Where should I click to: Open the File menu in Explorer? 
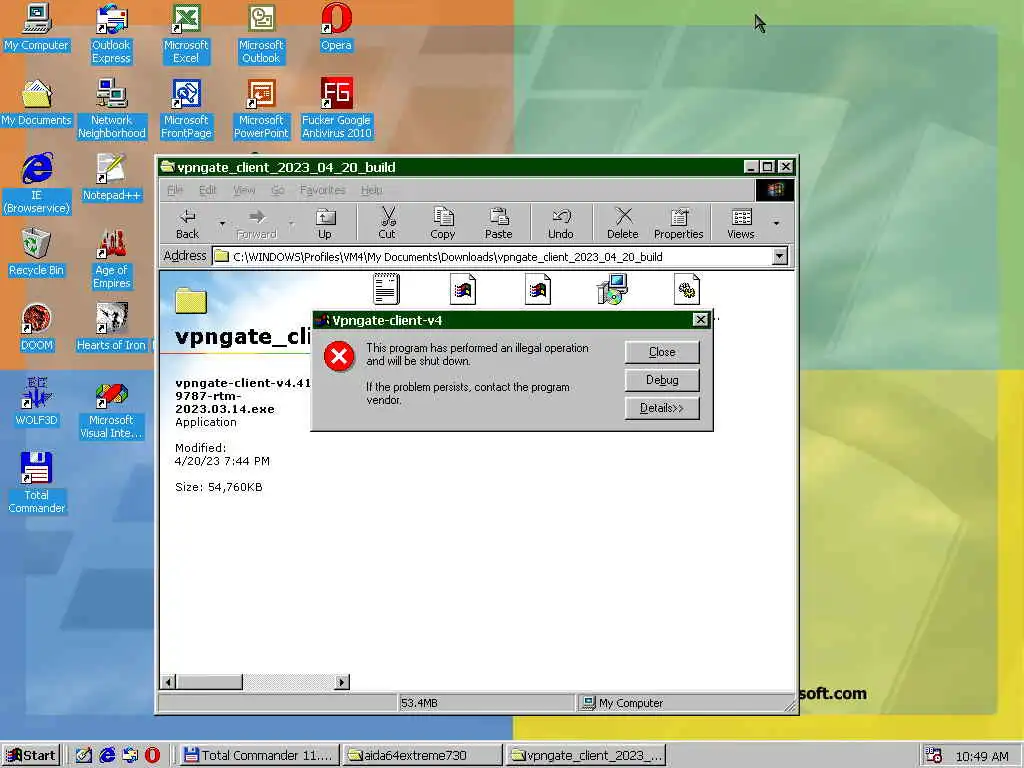pyautogui.click(x=175, y=190)
